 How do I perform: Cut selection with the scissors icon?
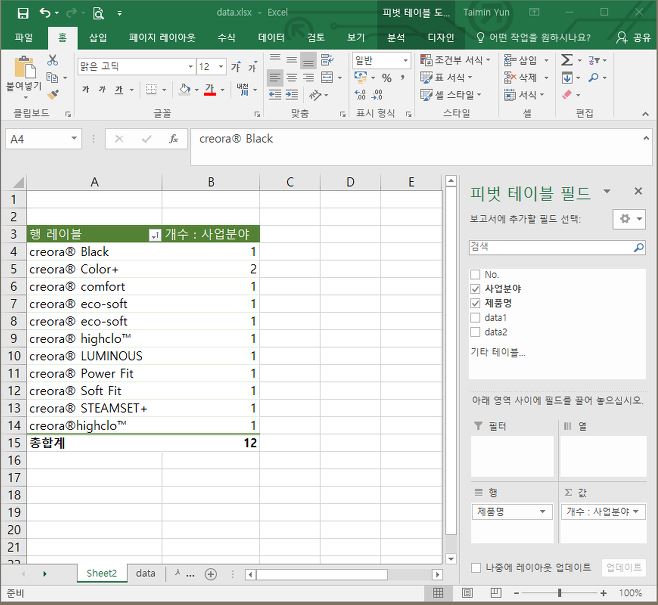52,60
